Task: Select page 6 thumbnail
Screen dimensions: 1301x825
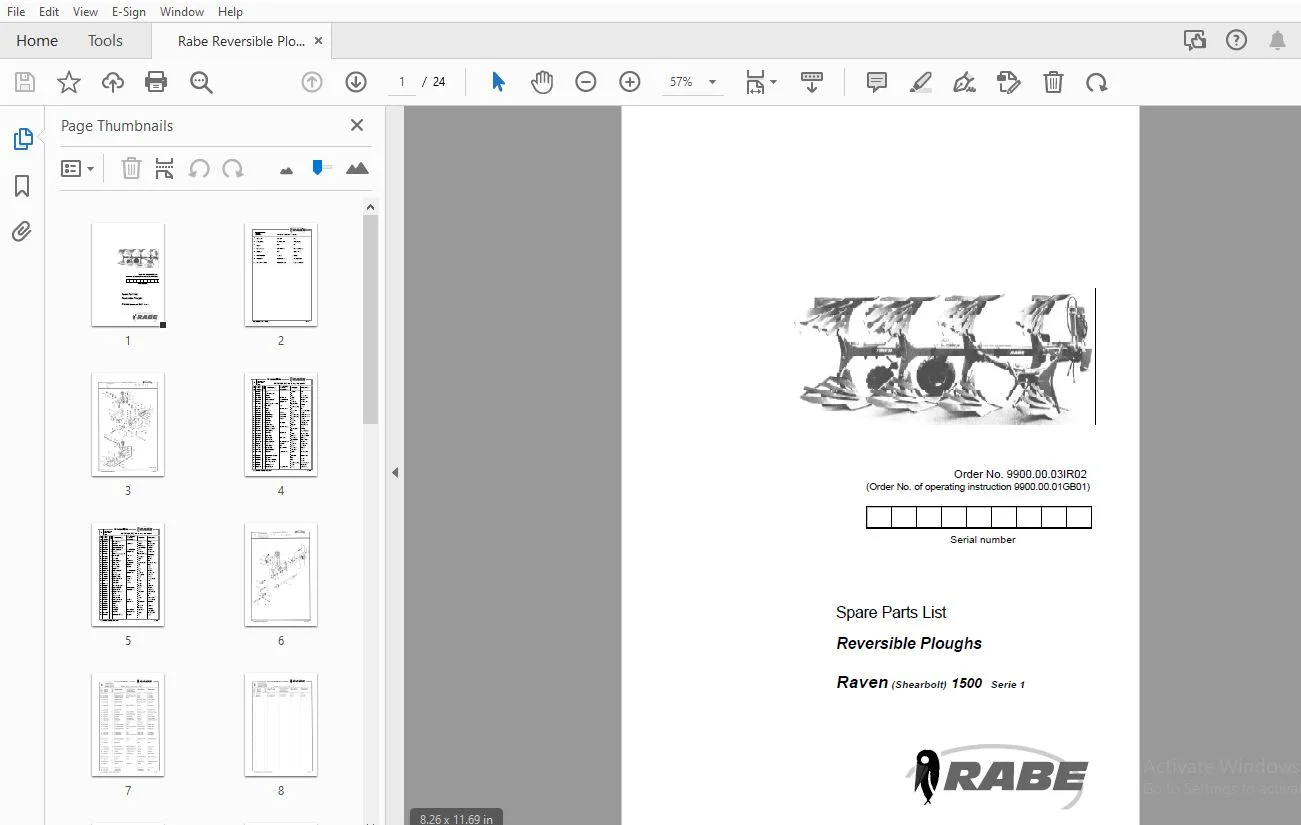Action: (x=281, y=575)
